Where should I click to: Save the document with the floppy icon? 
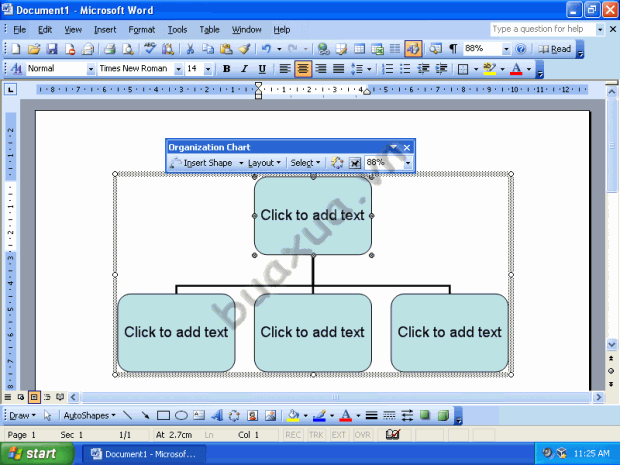pos(52,49)
